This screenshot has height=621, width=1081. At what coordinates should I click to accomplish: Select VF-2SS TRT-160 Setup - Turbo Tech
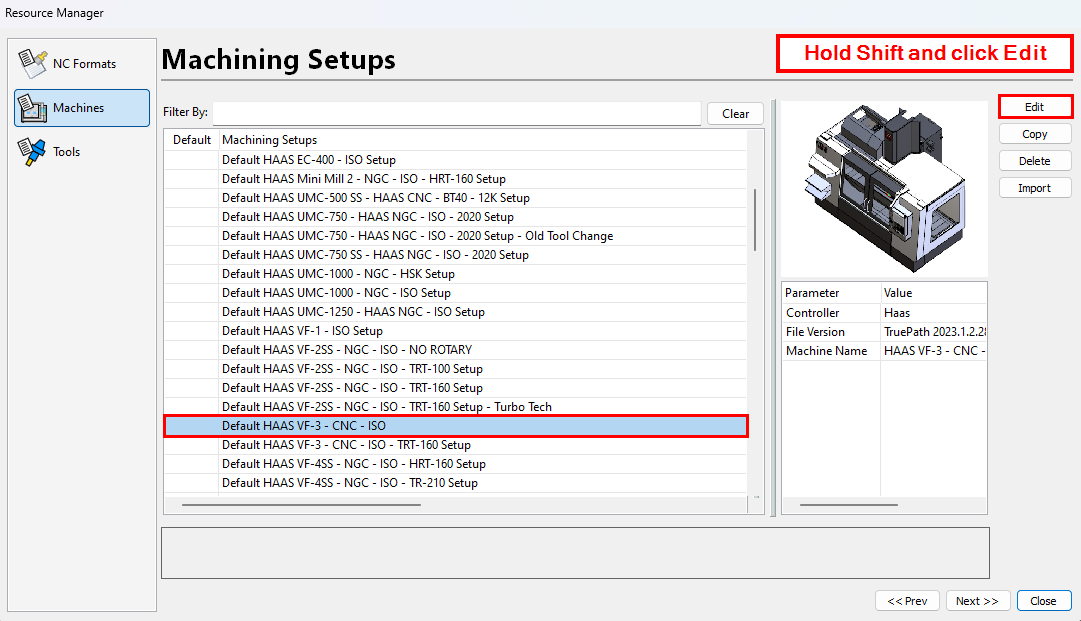click(456, 407)
